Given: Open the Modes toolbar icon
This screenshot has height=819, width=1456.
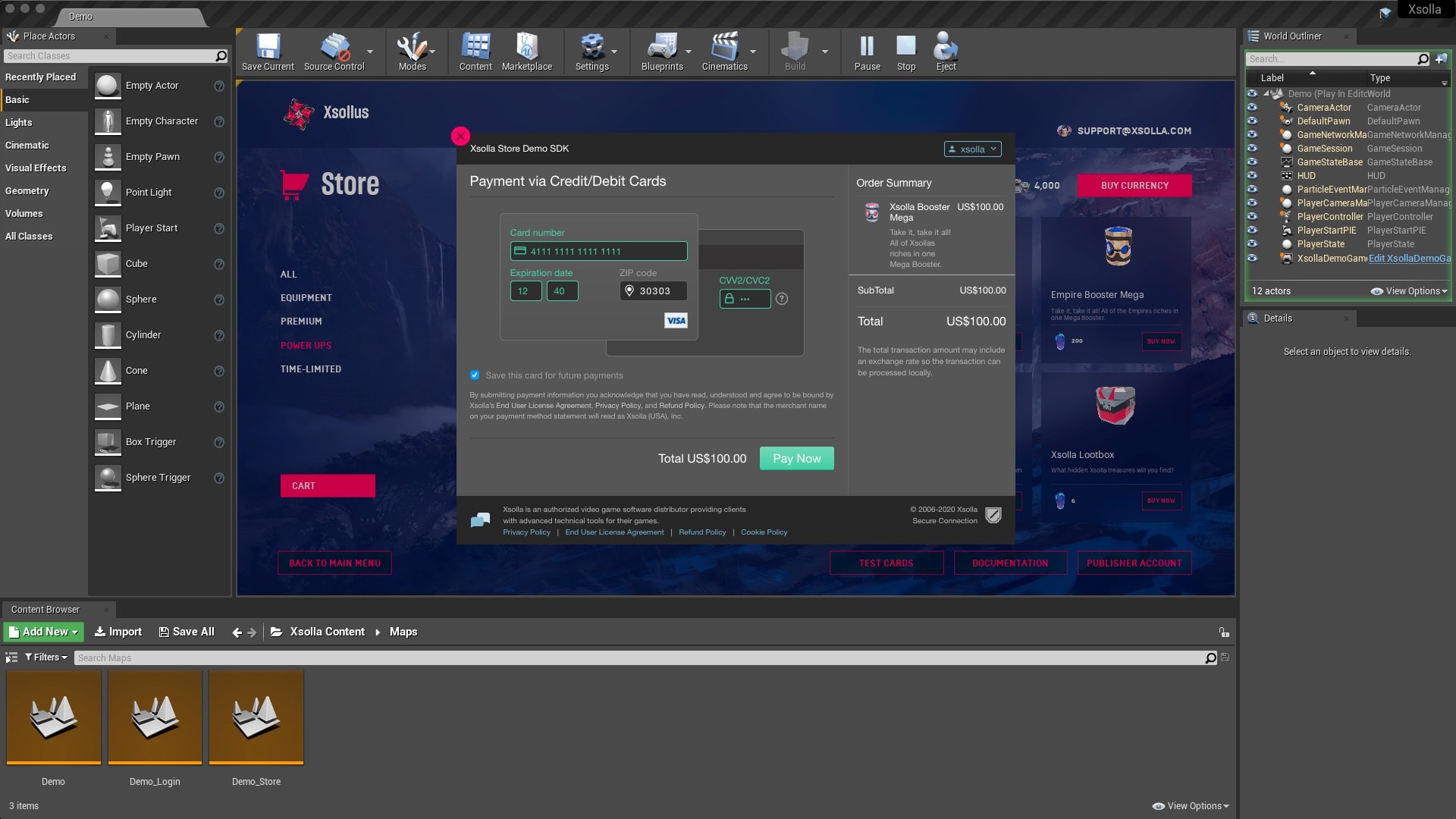Looking at the screenshot, I should (x=412, y=48).
